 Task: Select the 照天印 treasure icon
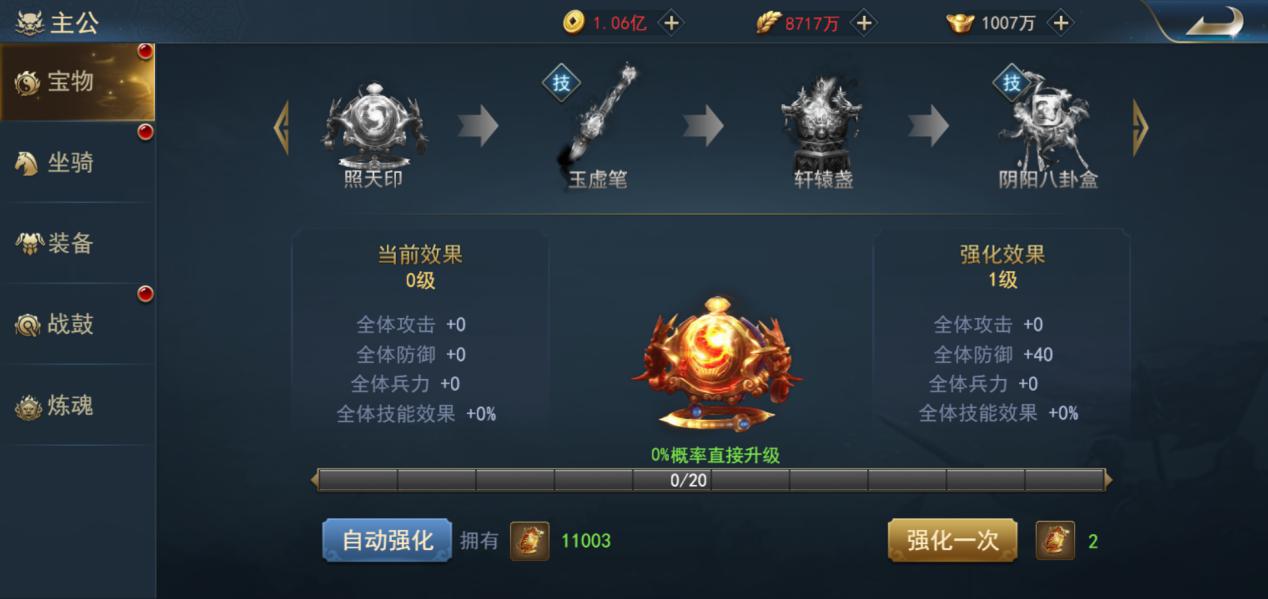click(x=374, y=127)
